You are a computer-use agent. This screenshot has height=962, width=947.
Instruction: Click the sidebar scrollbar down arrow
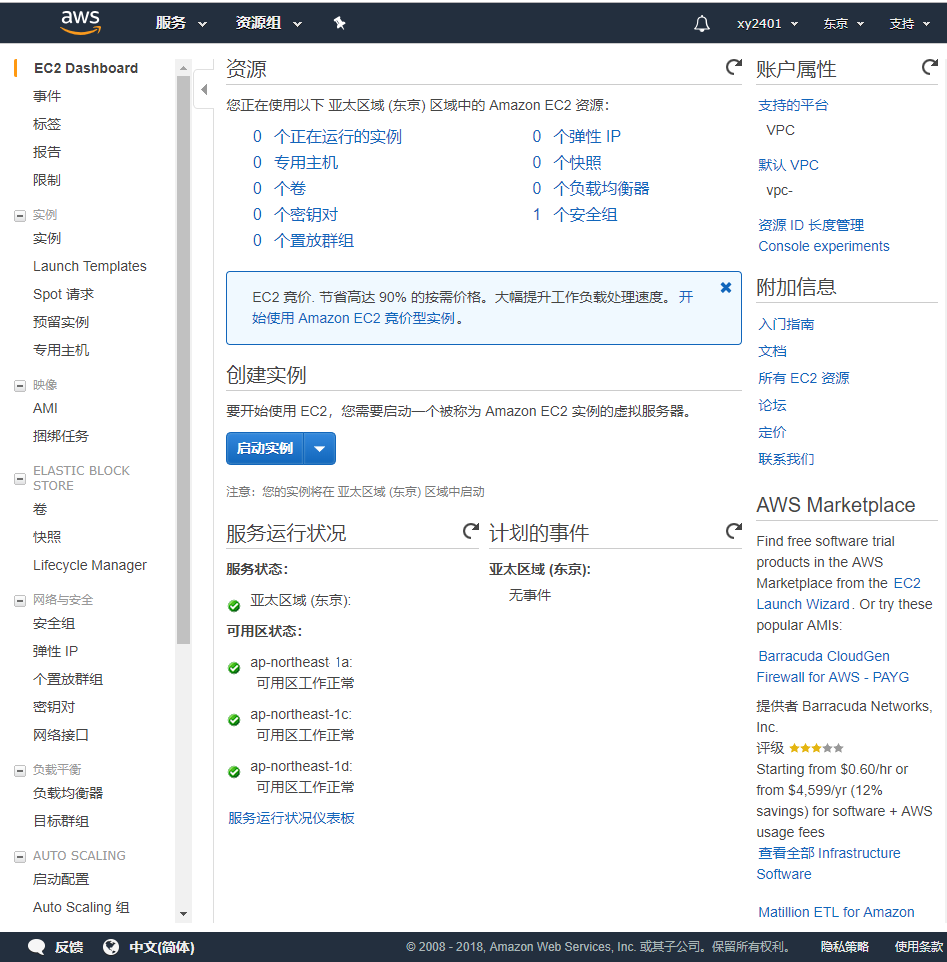tap(183, 914)
